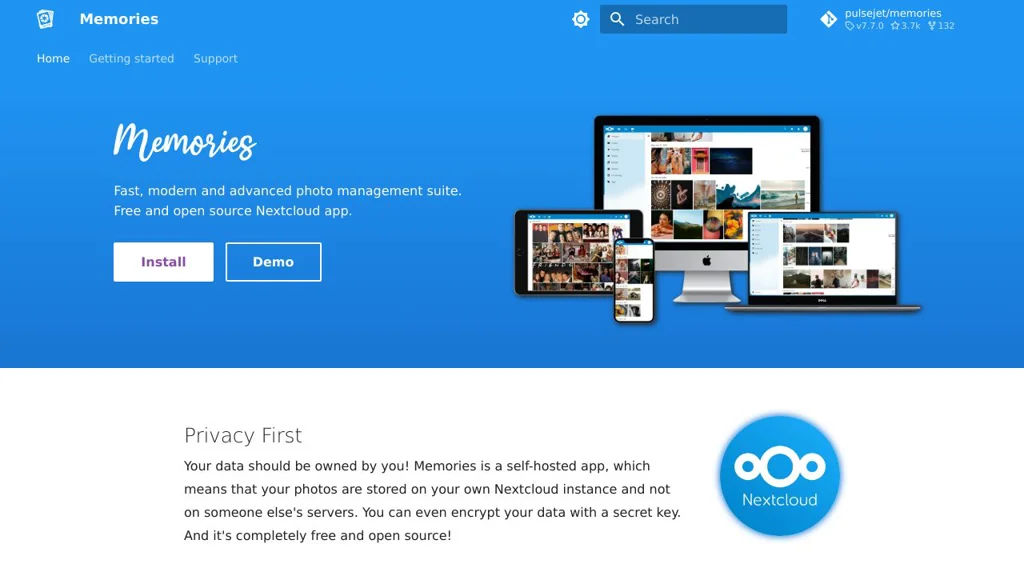Screen dimensions: 1024x576
Task: Click the Memories logo icon in header
Action: click(x=45, y=19)
